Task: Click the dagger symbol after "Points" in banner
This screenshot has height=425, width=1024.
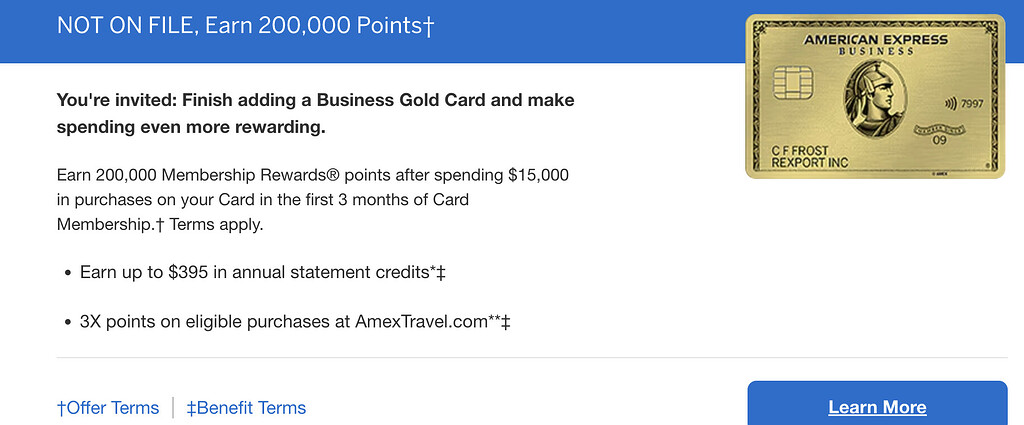Action: [429, 26]
